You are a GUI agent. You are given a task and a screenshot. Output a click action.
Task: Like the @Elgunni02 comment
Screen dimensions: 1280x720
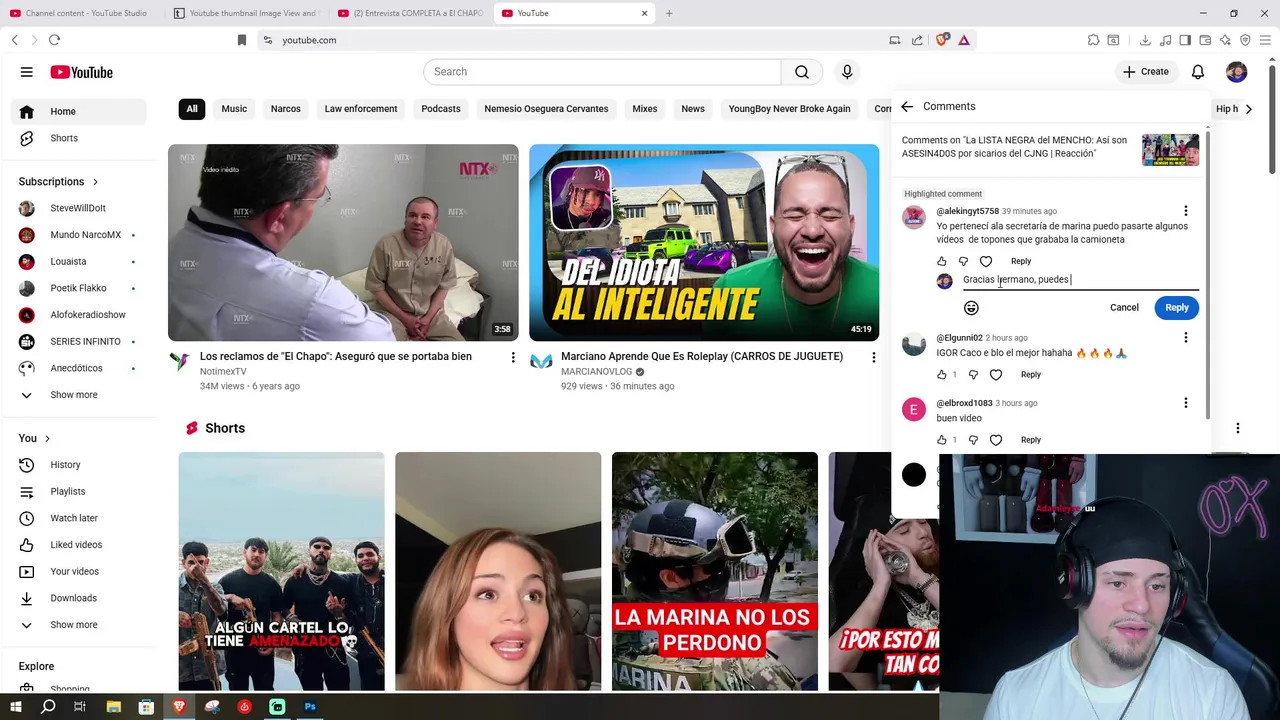point(942,375)
